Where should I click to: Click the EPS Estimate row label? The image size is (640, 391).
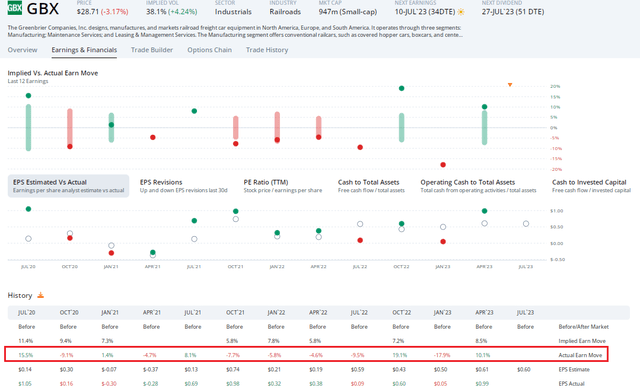coord(574,369)
